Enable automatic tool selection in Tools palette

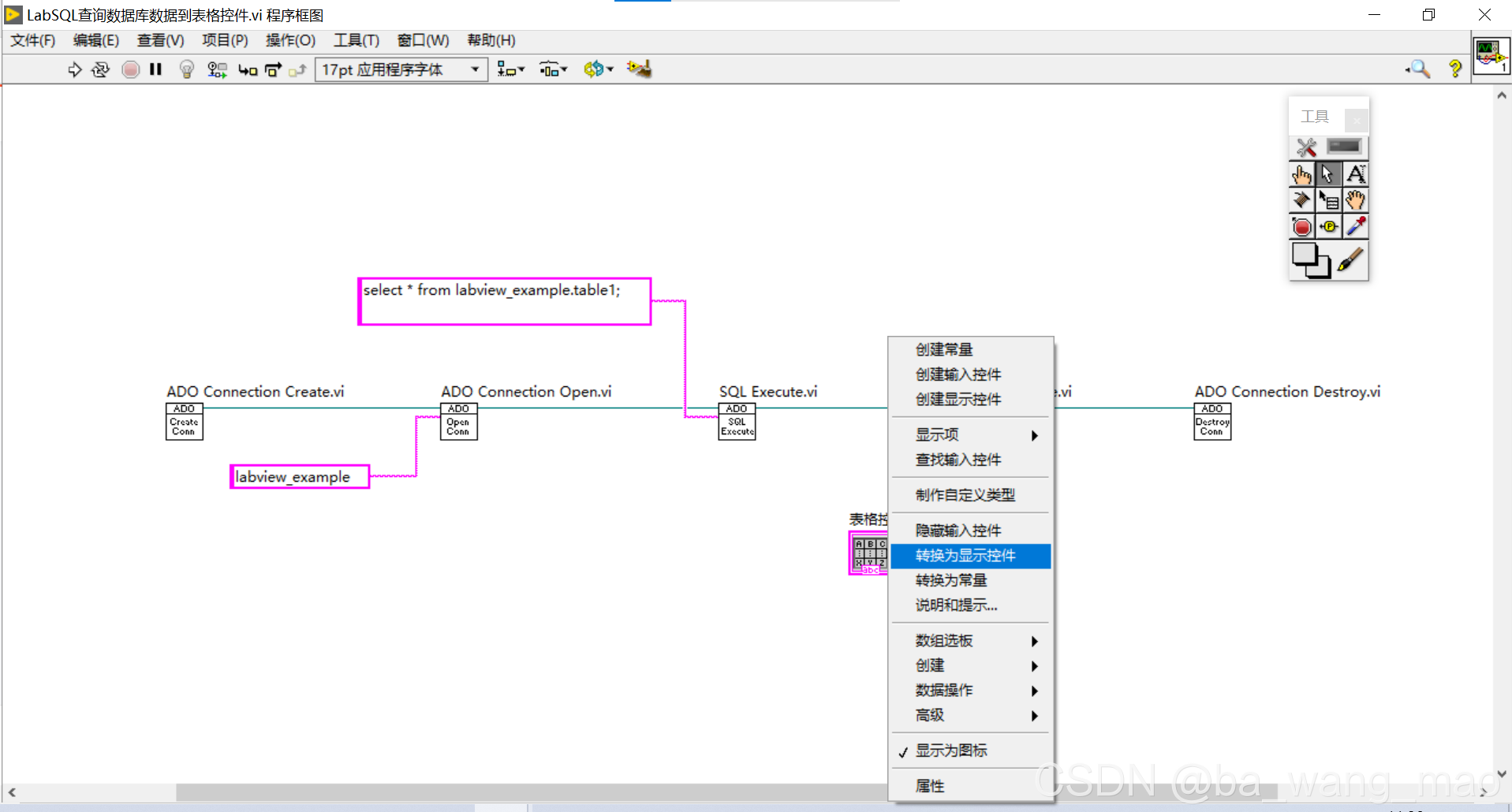[1306, 147]
